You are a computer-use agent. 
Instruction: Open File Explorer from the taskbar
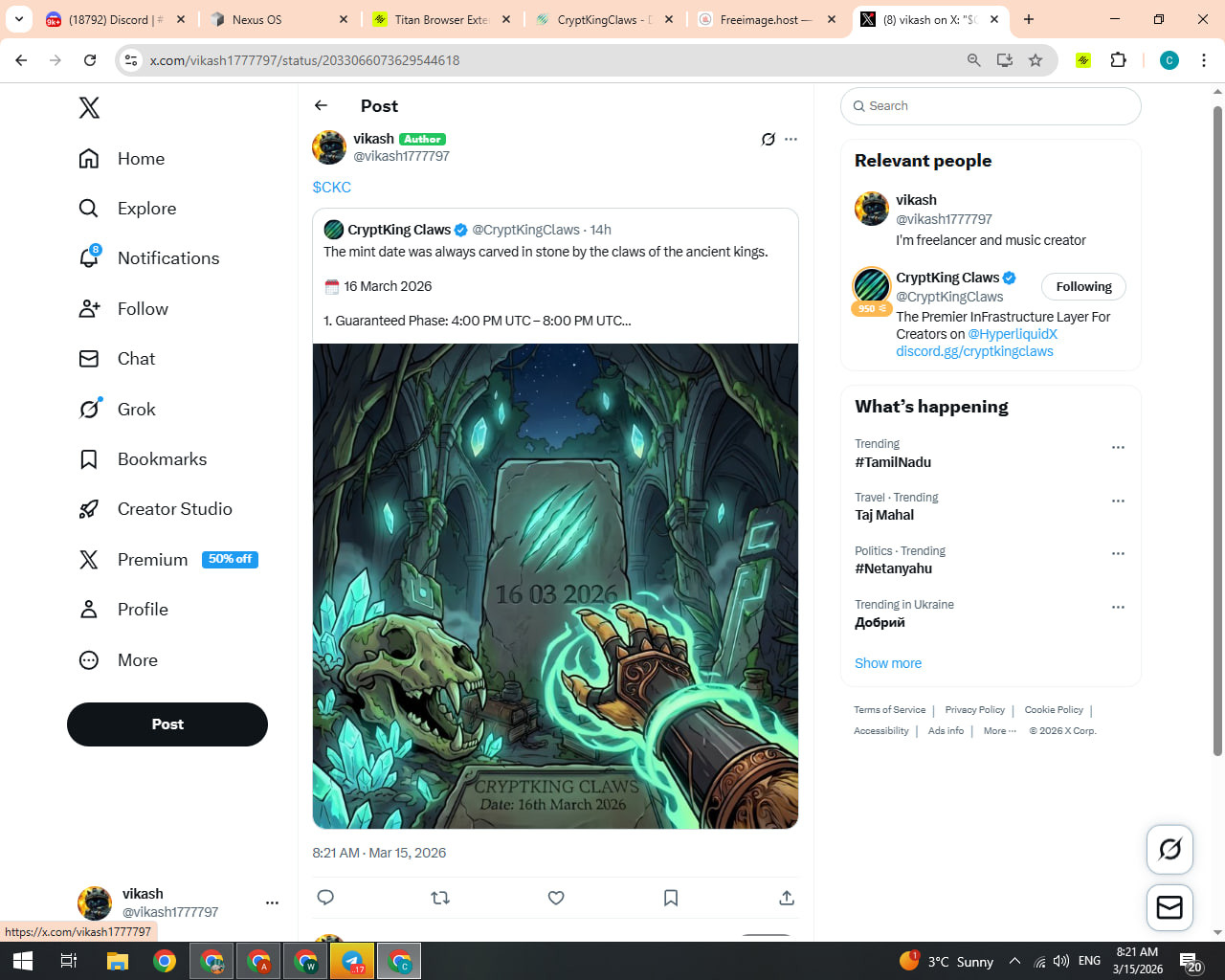click(117, 961)
